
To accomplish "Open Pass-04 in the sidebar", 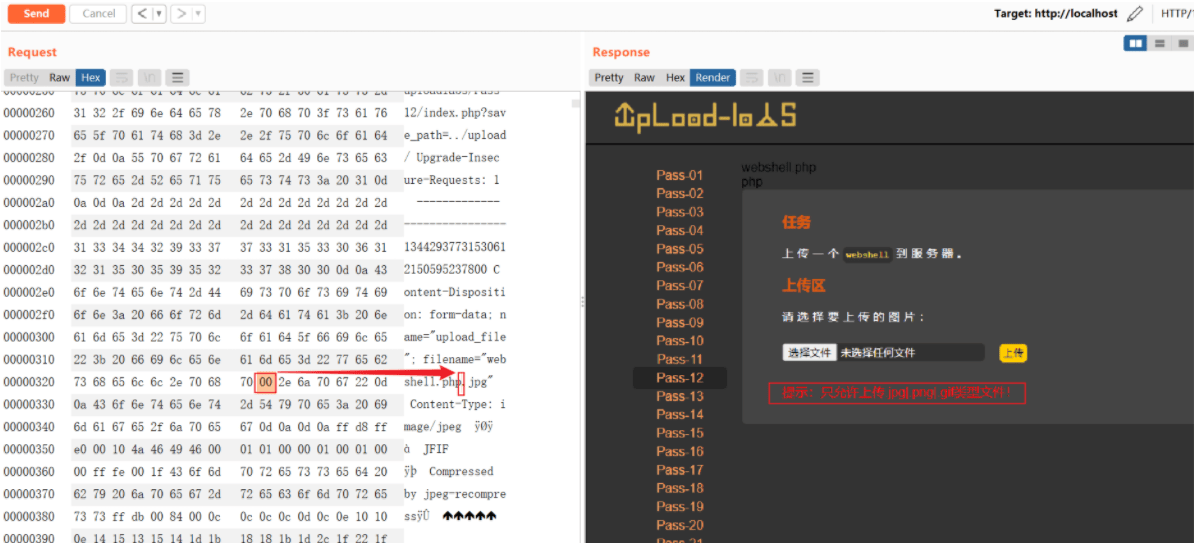I will [x=680, y=230].
